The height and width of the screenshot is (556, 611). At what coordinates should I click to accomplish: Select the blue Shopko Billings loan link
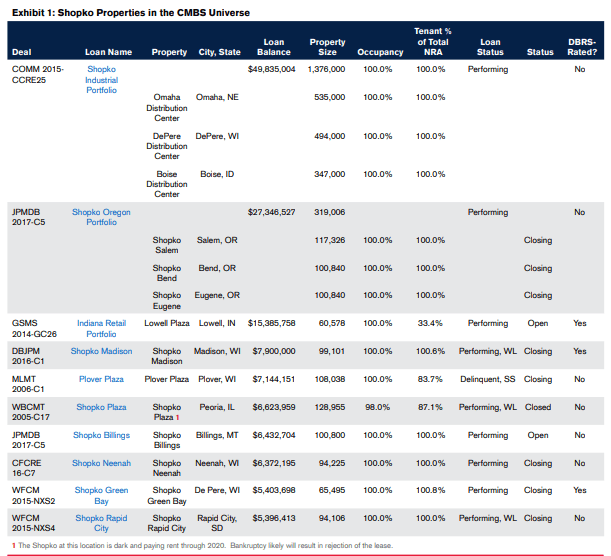point(101,435)
